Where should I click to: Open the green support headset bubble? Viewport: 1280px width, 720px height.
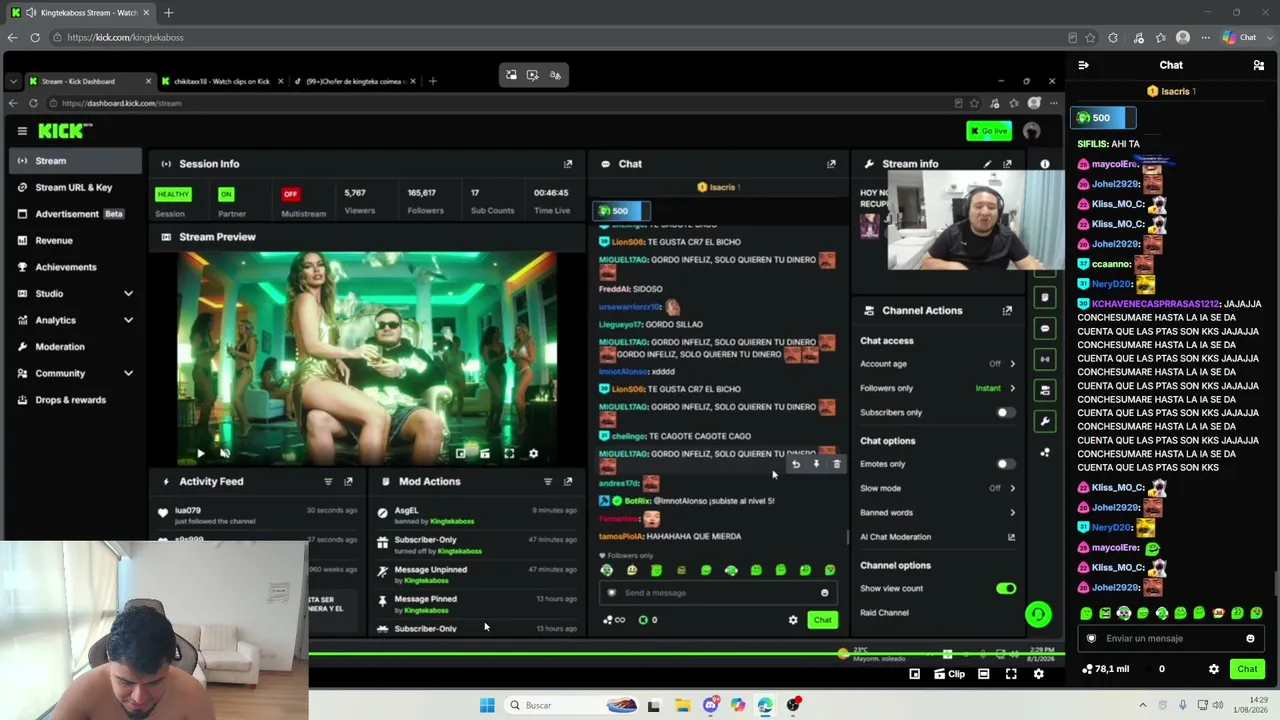[1038, 614]
